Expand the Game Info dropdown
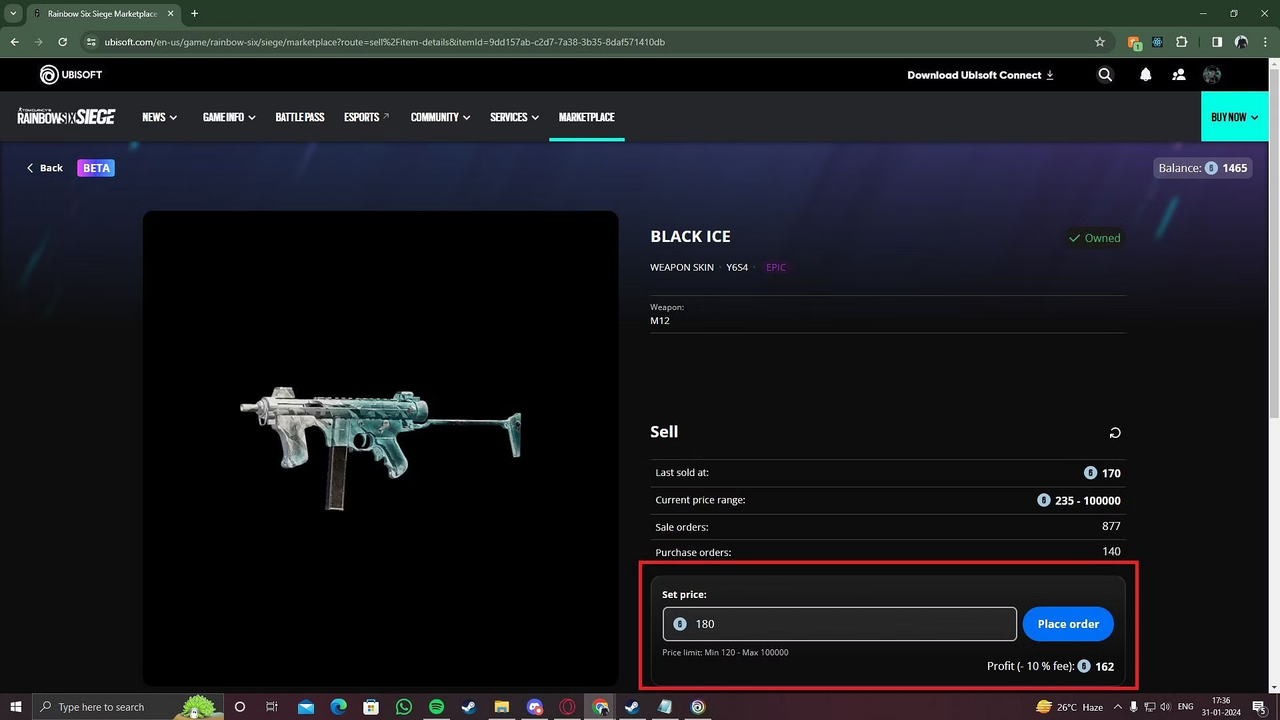The width and height of the screenshot is (1280, 720). (229, 117)
